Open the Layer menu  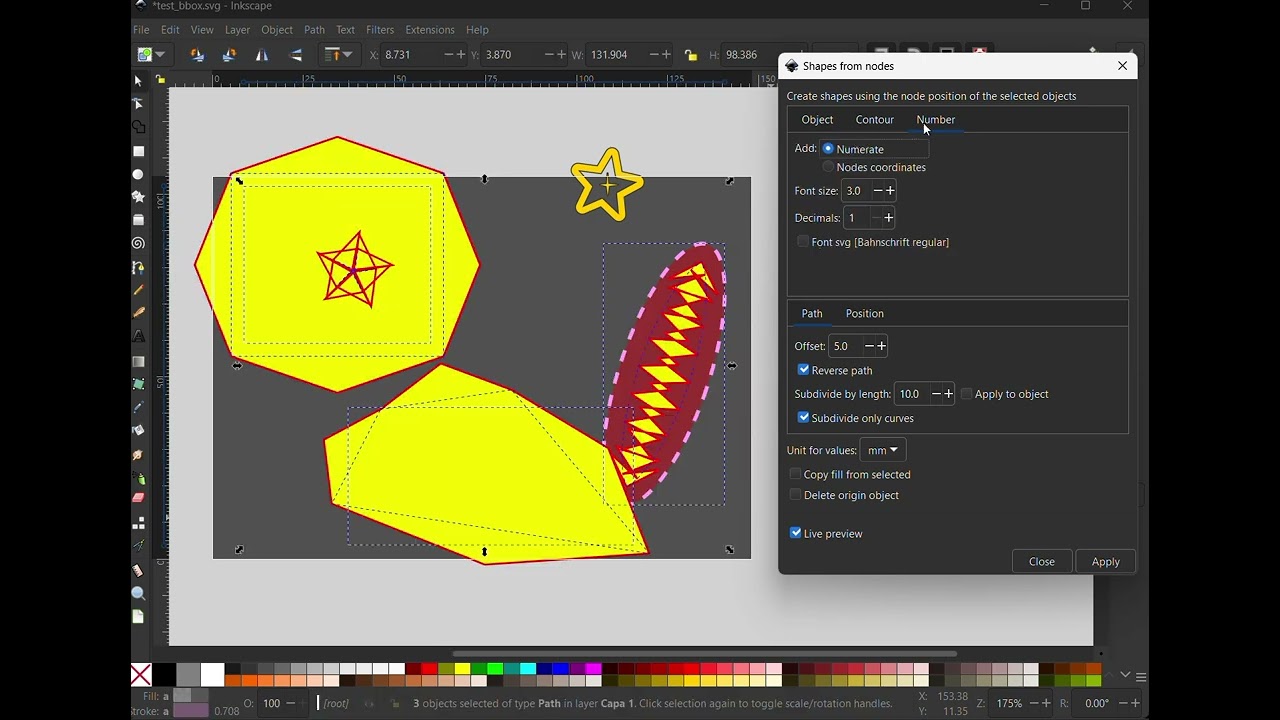(237, 30)
